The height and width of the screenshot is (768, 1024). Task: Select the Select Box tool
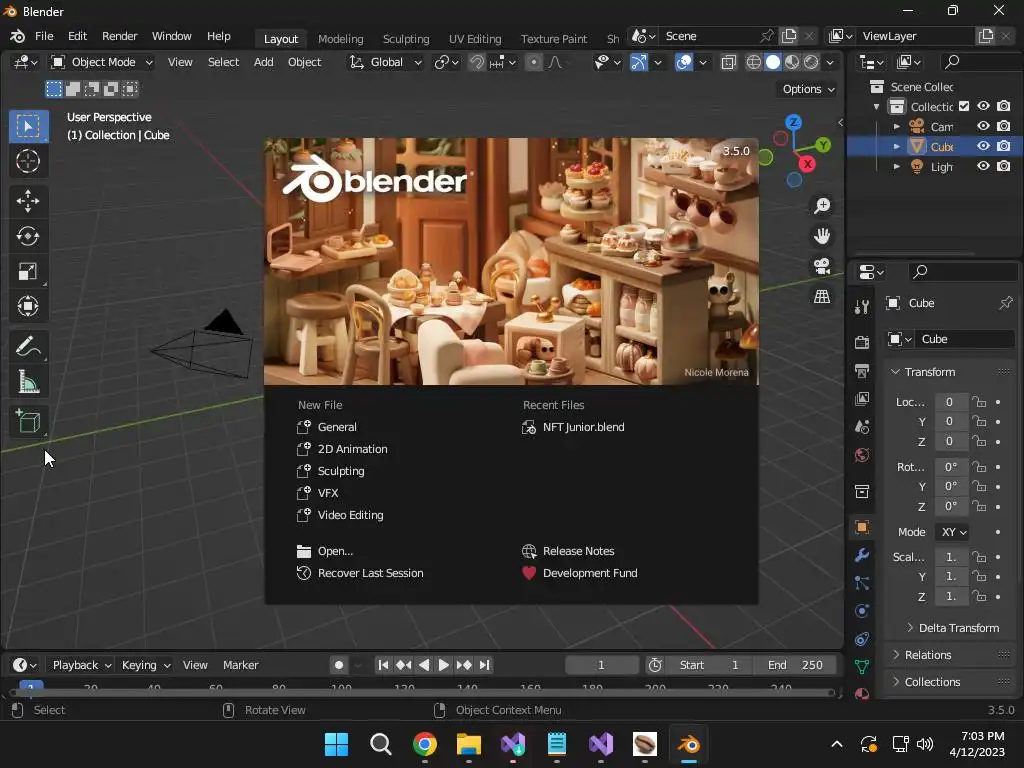point(27,125)
